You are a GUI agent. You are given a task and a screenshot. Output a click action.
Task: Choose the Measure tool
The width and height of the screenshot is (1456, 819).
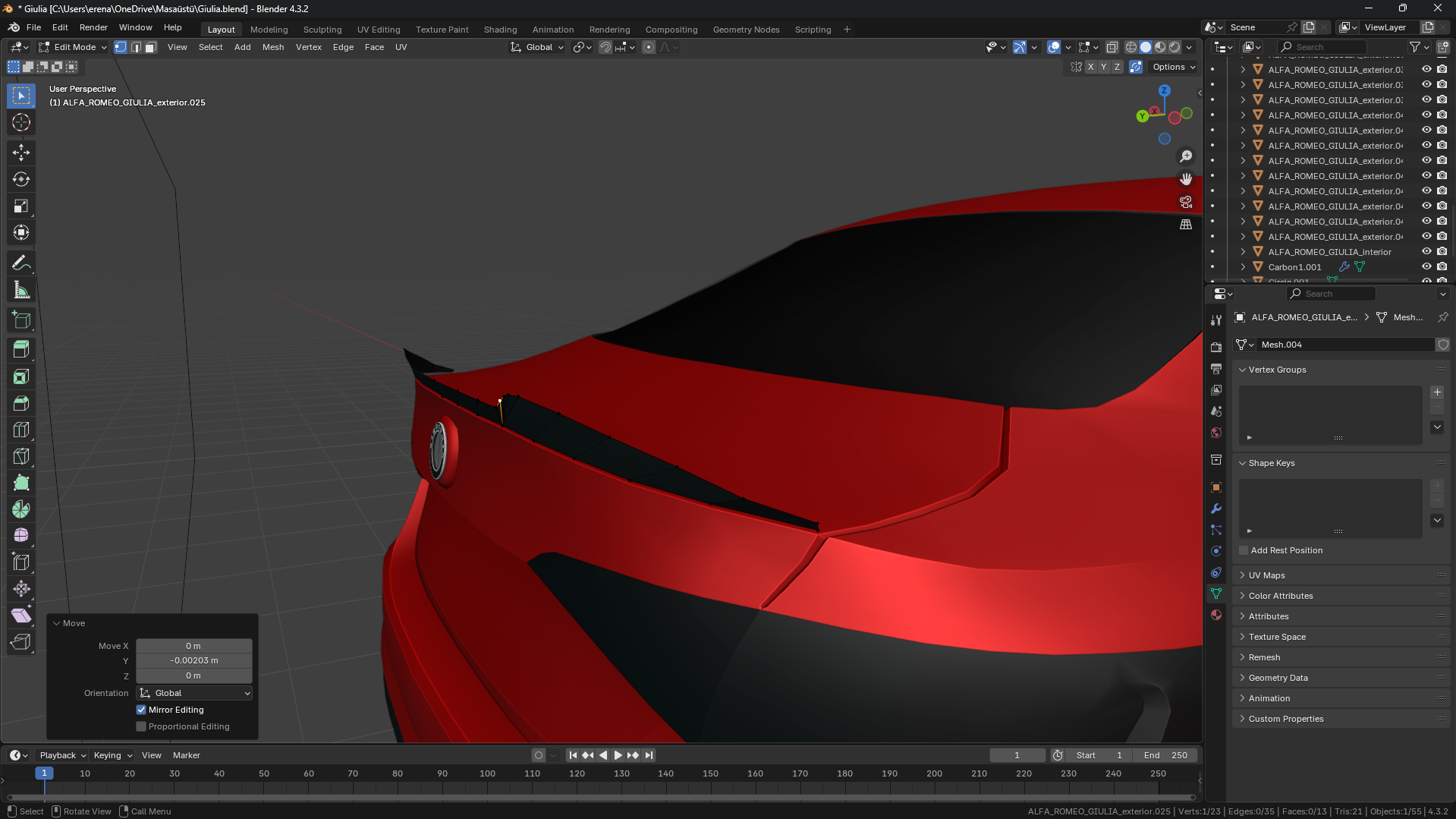(x=21, y=290)
